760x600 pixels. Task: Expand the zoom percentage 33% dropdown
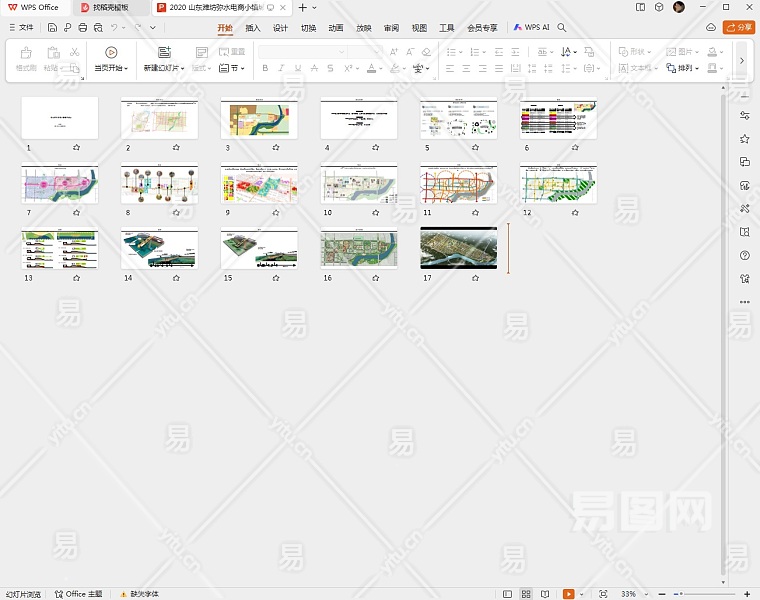pos(643,594)
